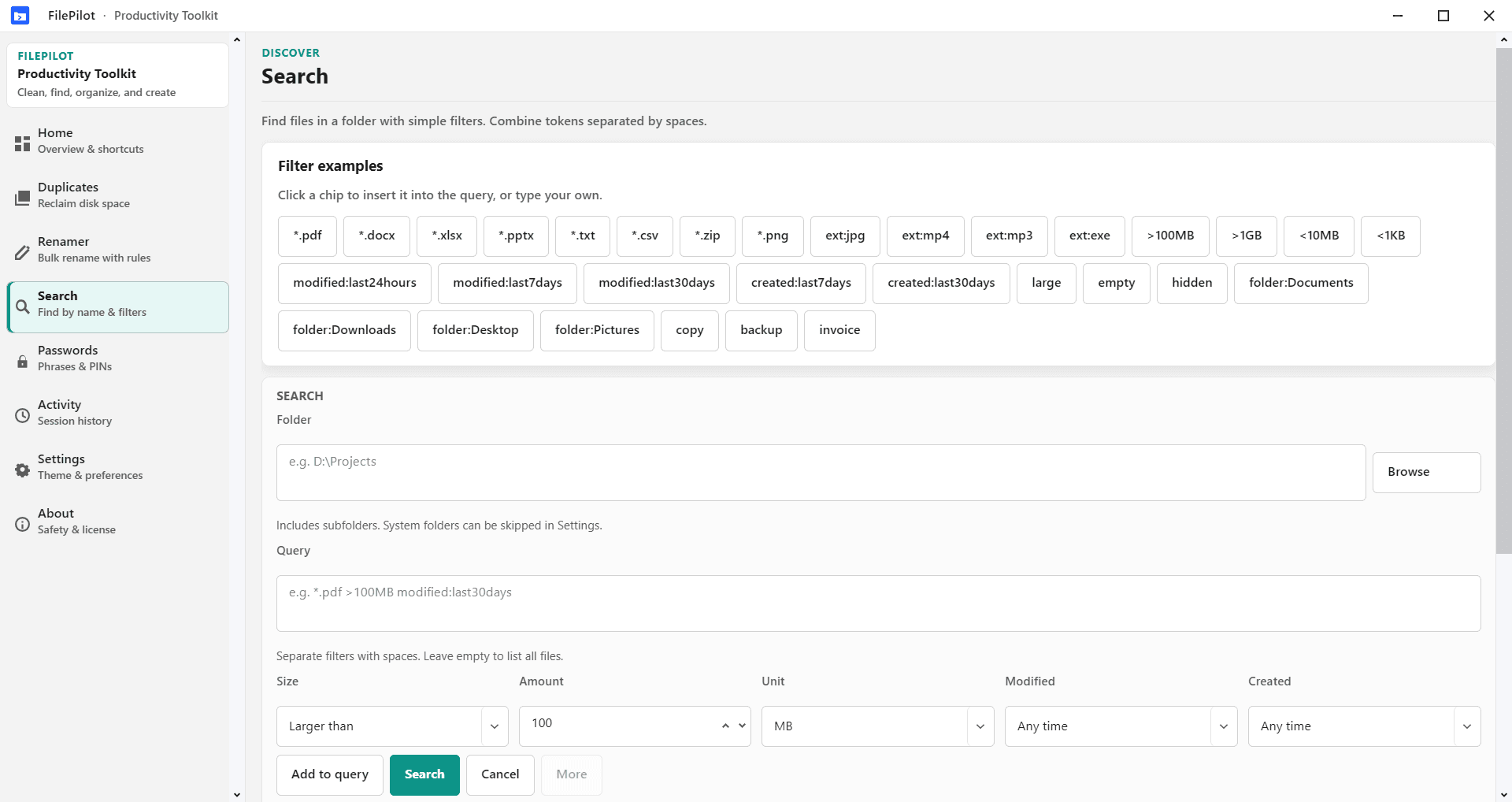Open Renamer bulk rename page

tap(118, 252)
